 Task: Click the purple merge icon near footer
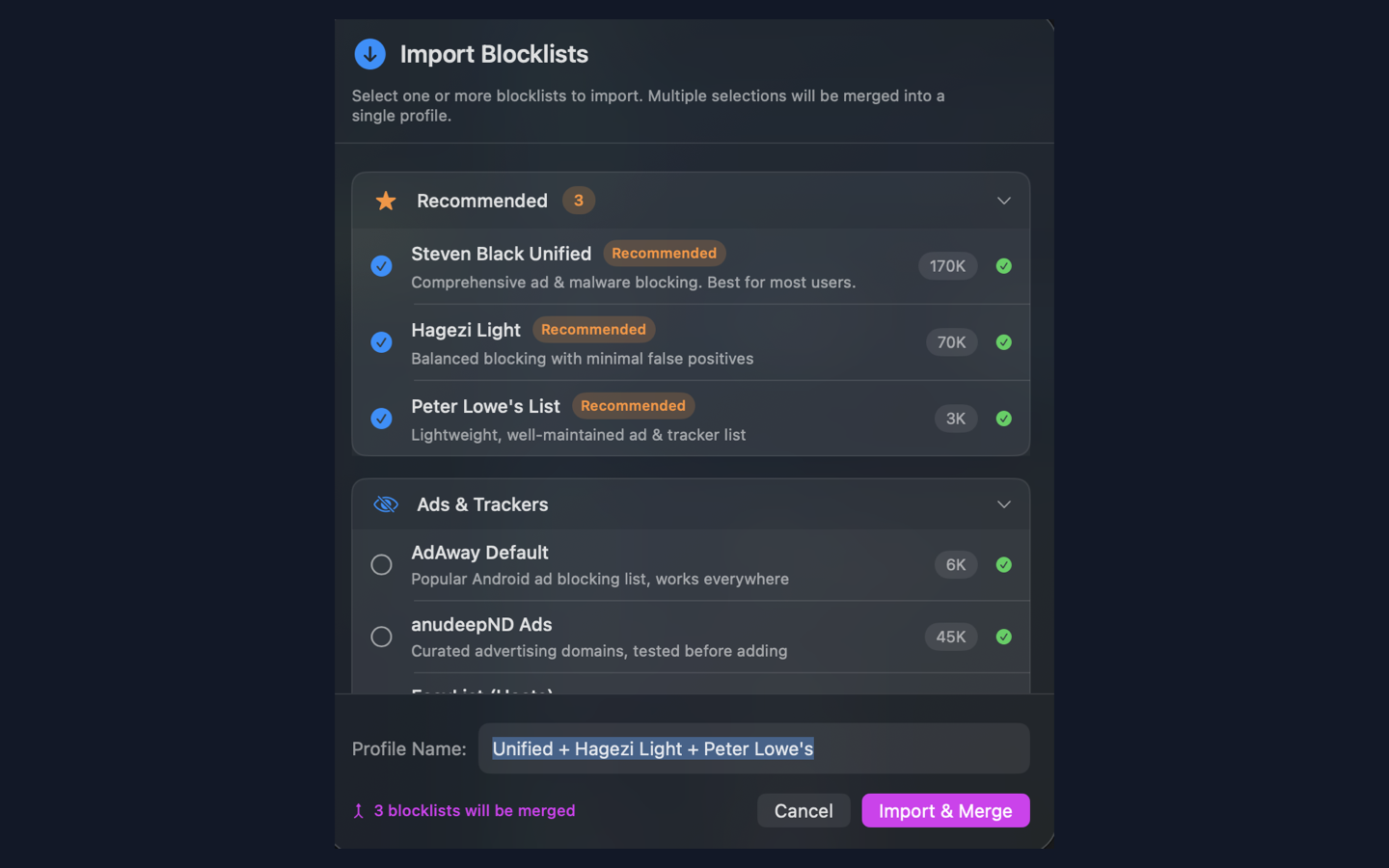(359, 811)
